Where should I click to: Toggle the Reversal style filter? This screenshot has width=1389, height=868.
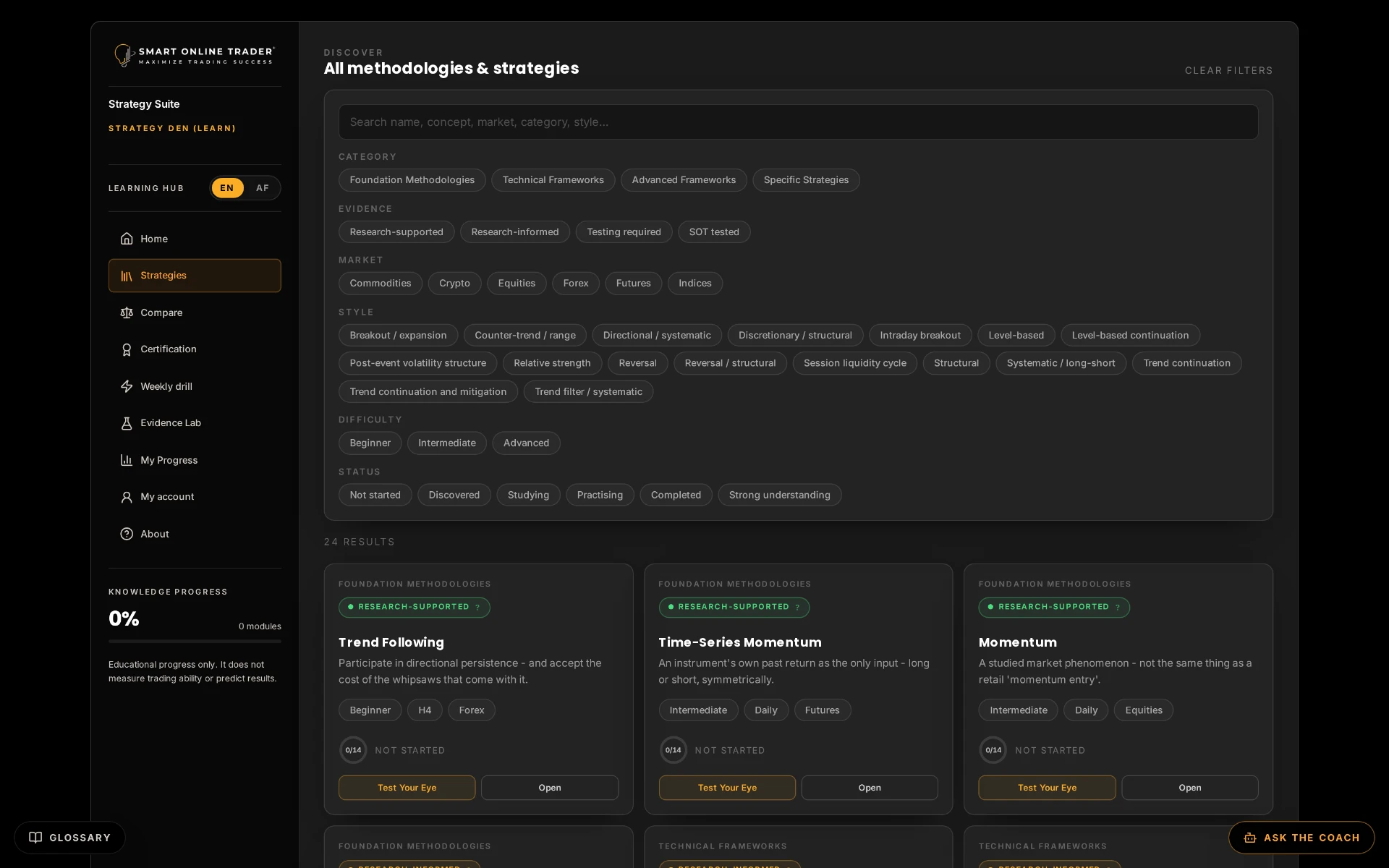coord(638,363)
